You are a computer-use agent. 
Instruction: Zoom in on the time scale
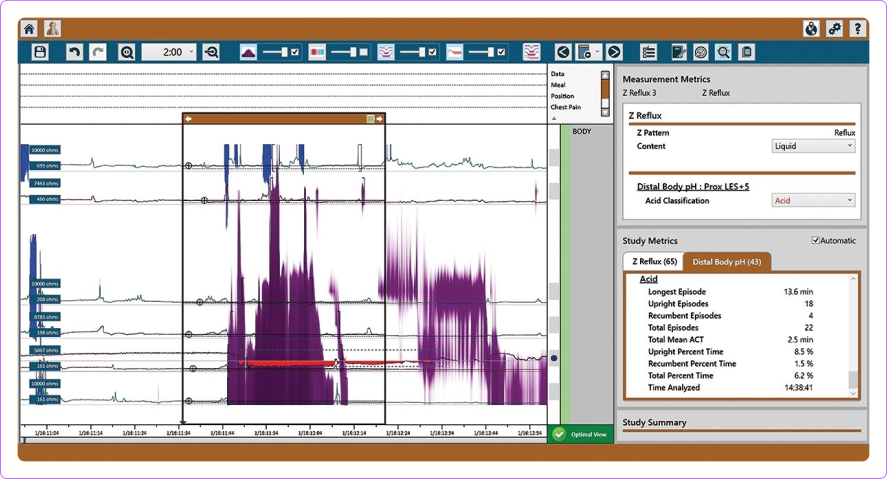click(x=126, y=52)
